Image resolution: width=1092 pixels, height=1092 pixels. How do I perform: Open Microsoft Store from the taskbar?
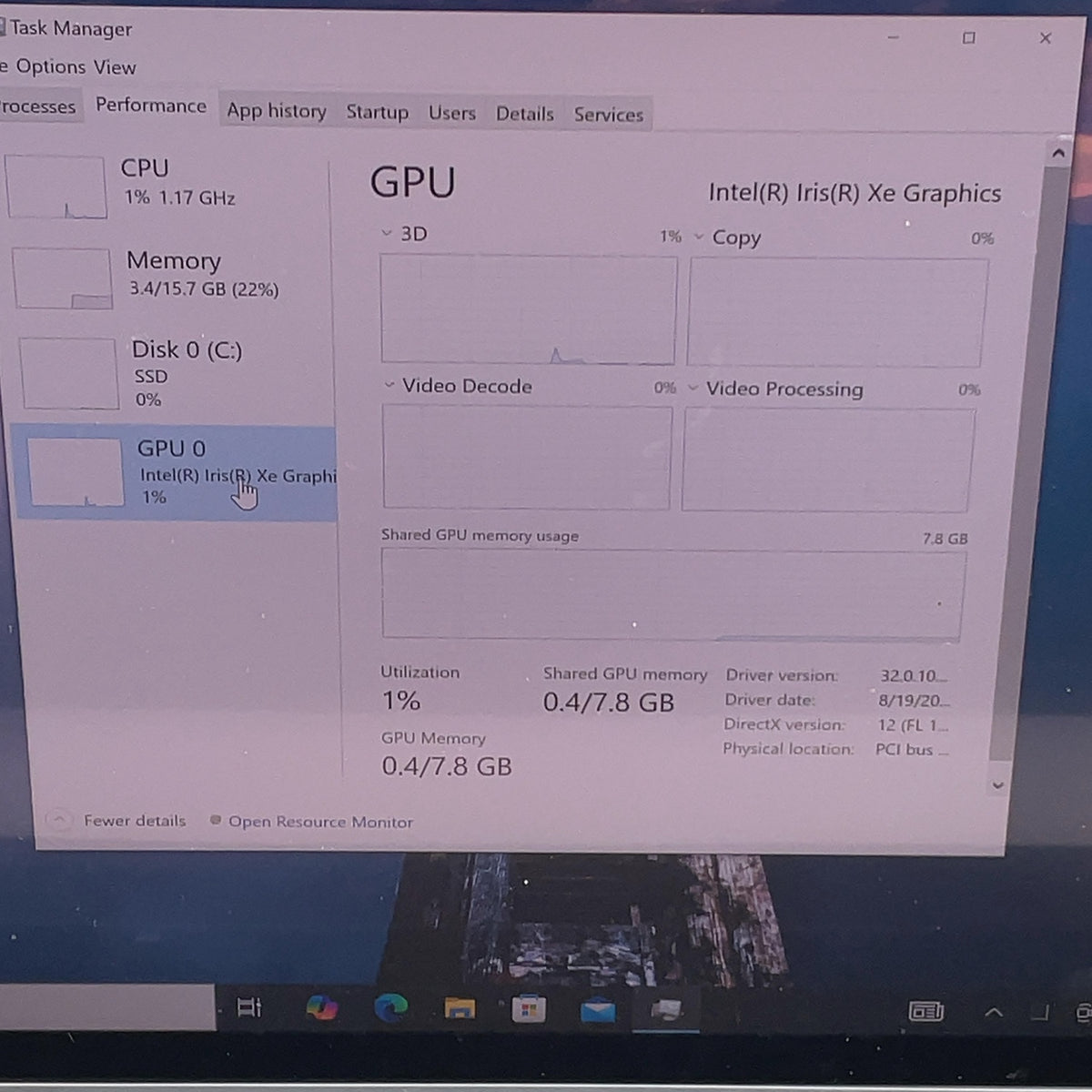[x=529, y=1008]
